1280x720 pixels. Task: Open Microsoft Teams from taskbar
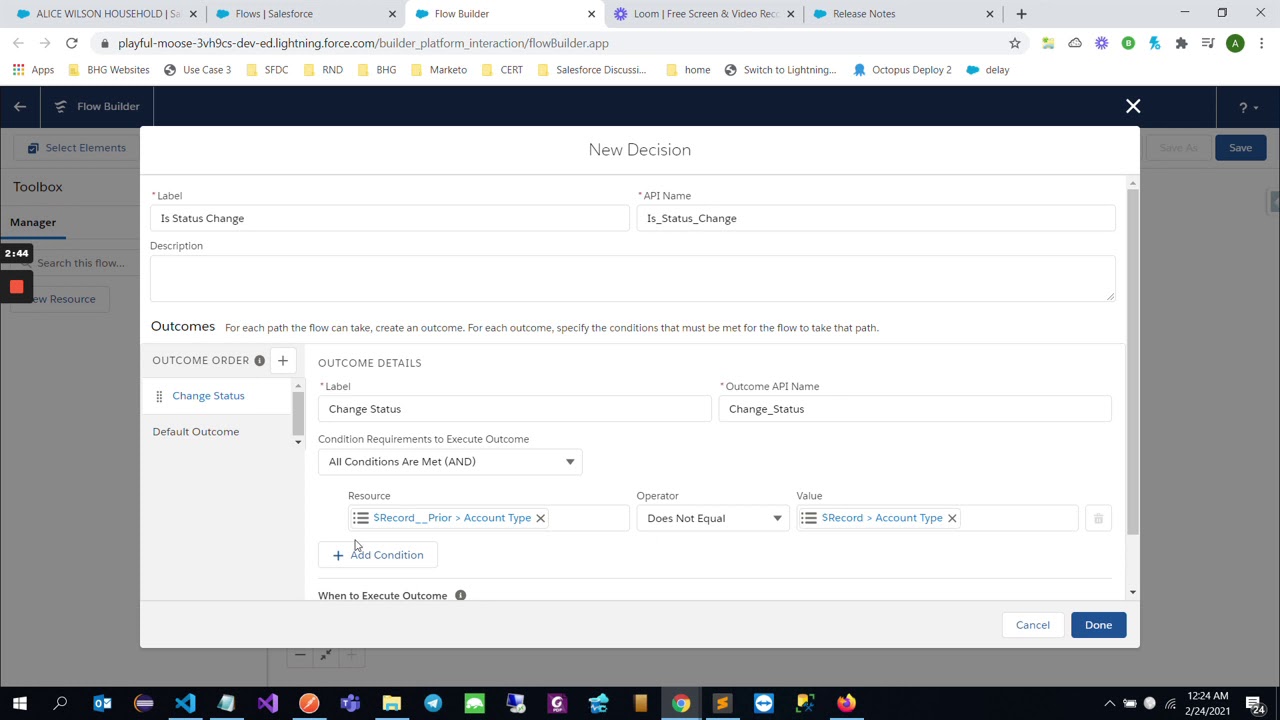coord(350,703)
